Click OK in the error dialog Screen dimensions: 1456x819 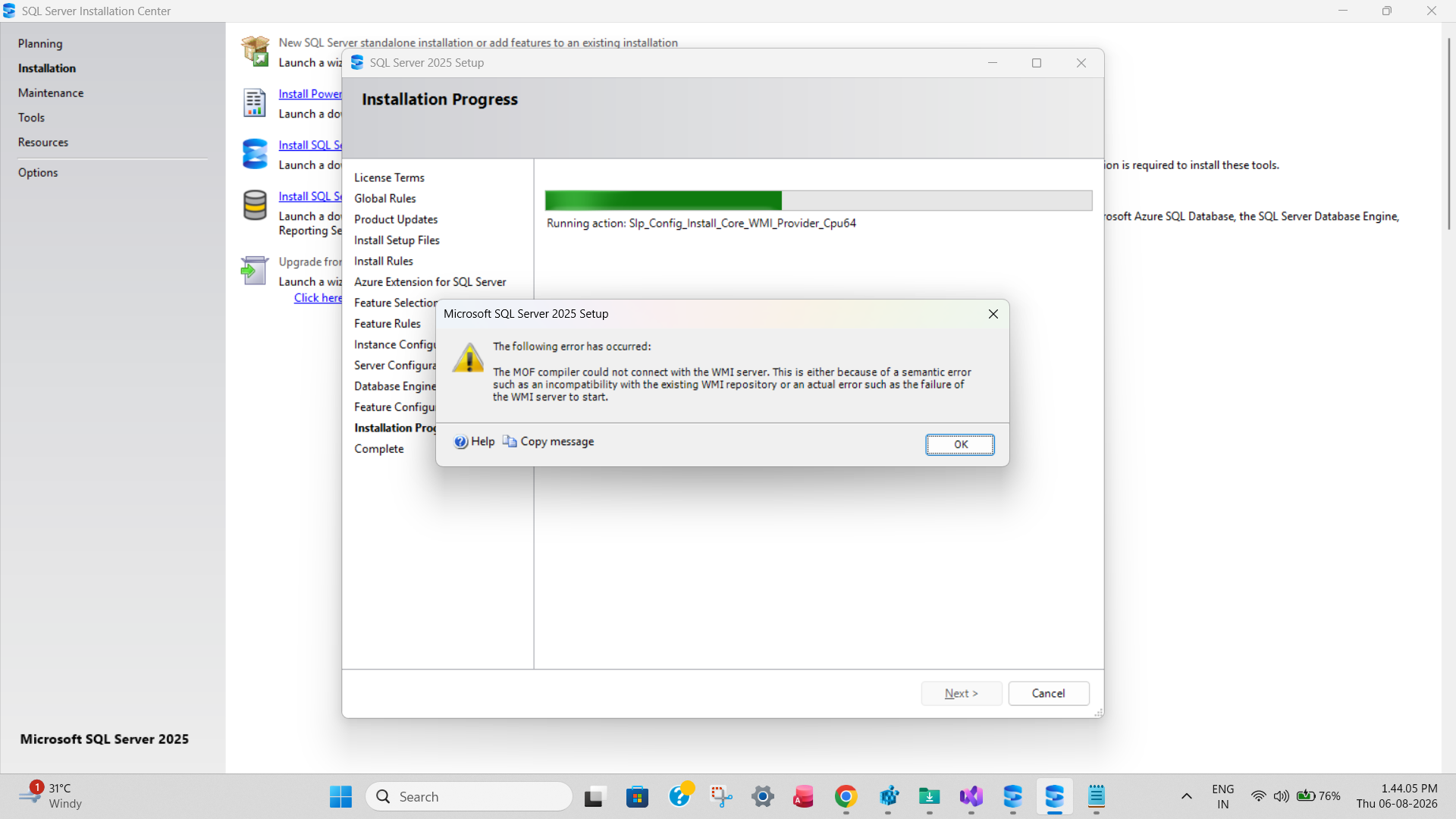(960, 444)
